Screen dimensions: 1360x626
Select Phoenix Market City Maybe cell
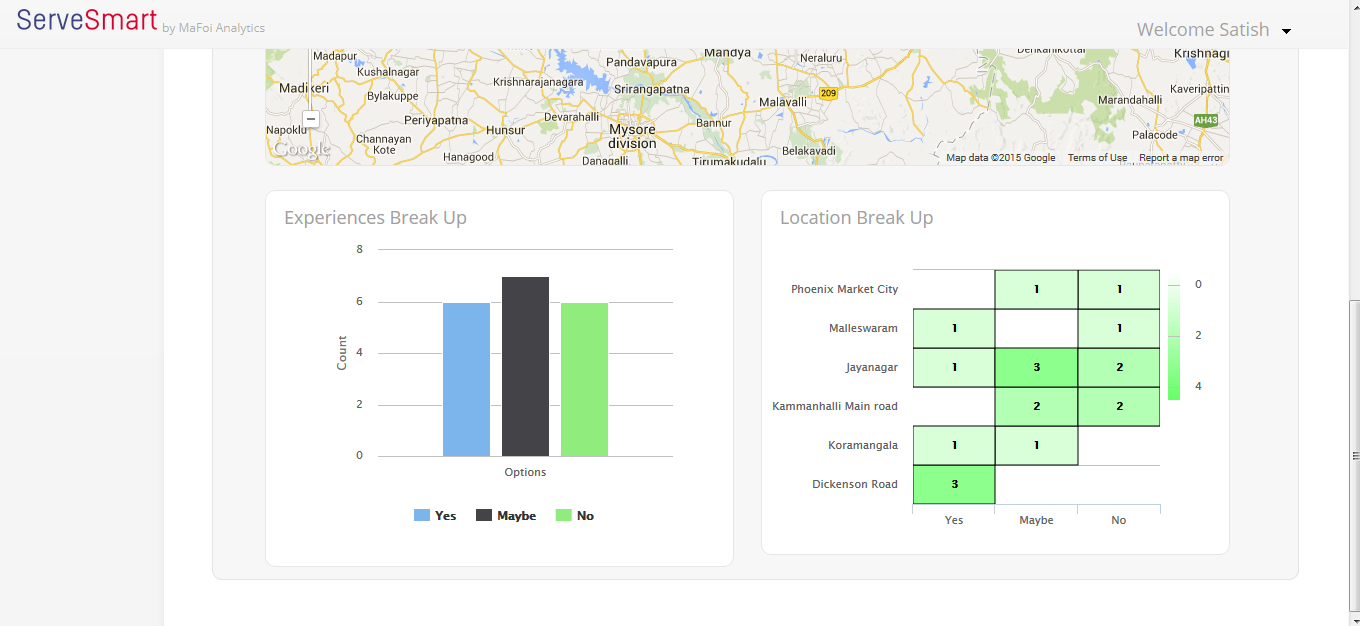[x=1036, y=290]
